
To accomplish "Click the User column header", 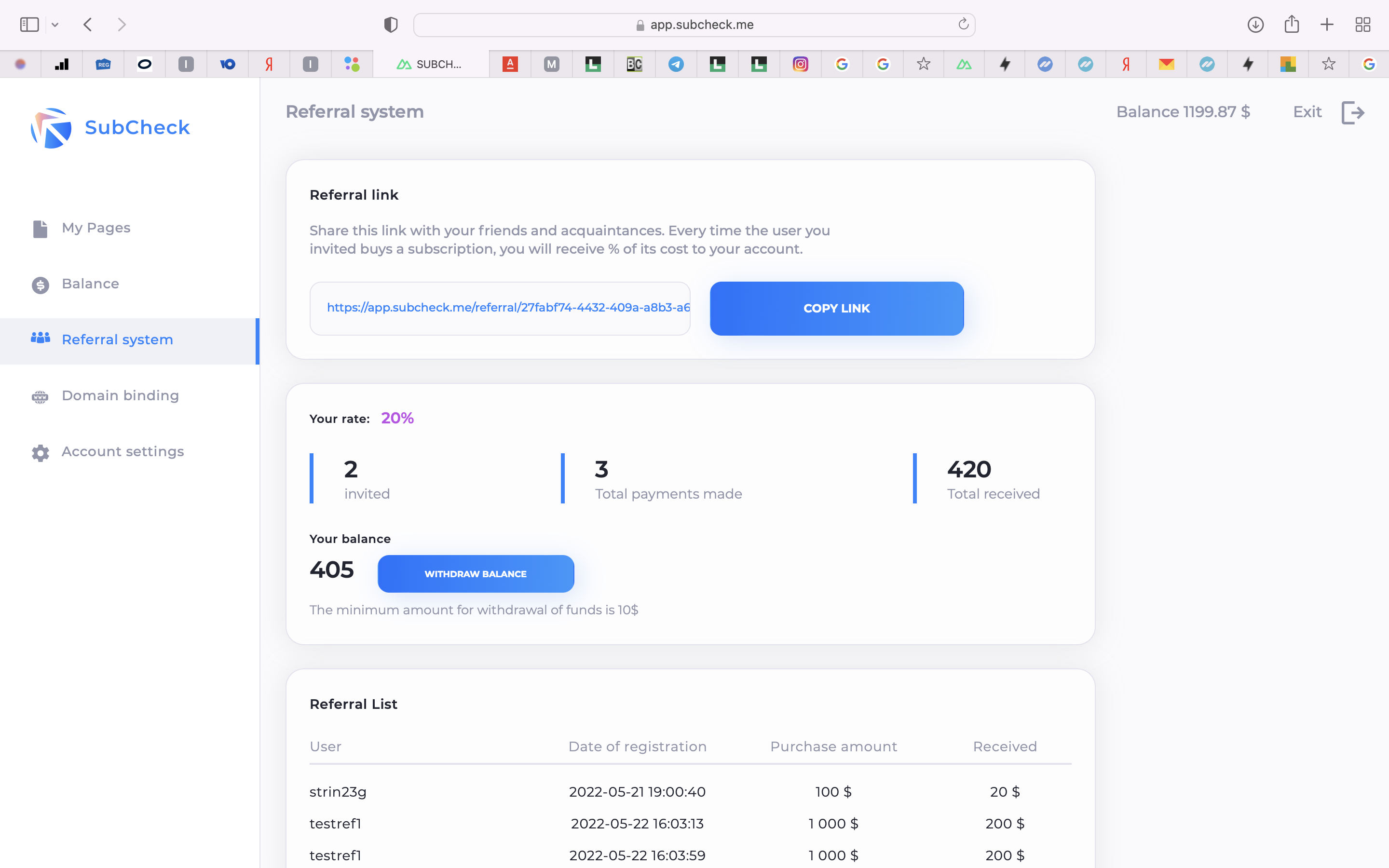I will click(x=326, y=746).
